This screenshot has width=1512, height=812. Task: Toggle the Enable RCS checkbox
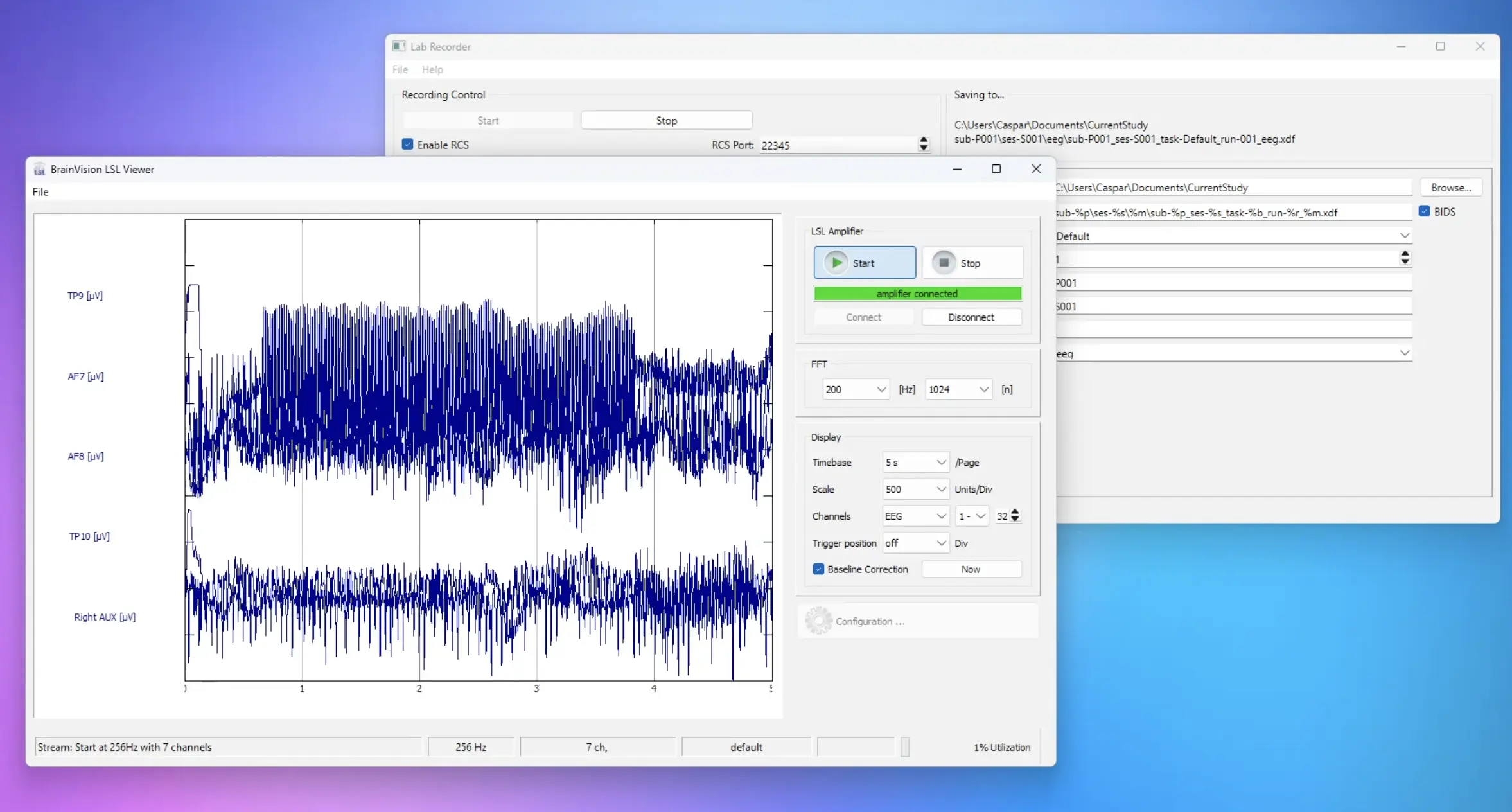407,145
